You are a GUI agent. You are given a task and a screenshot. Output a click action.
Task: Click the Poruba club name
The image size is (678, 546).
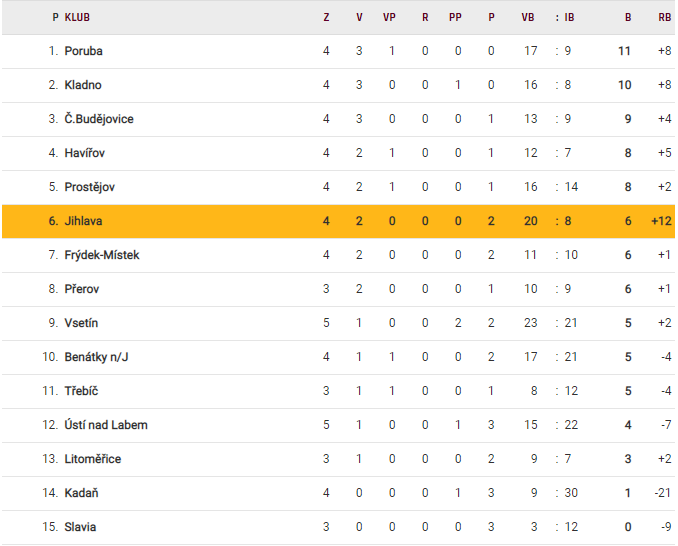84,51
